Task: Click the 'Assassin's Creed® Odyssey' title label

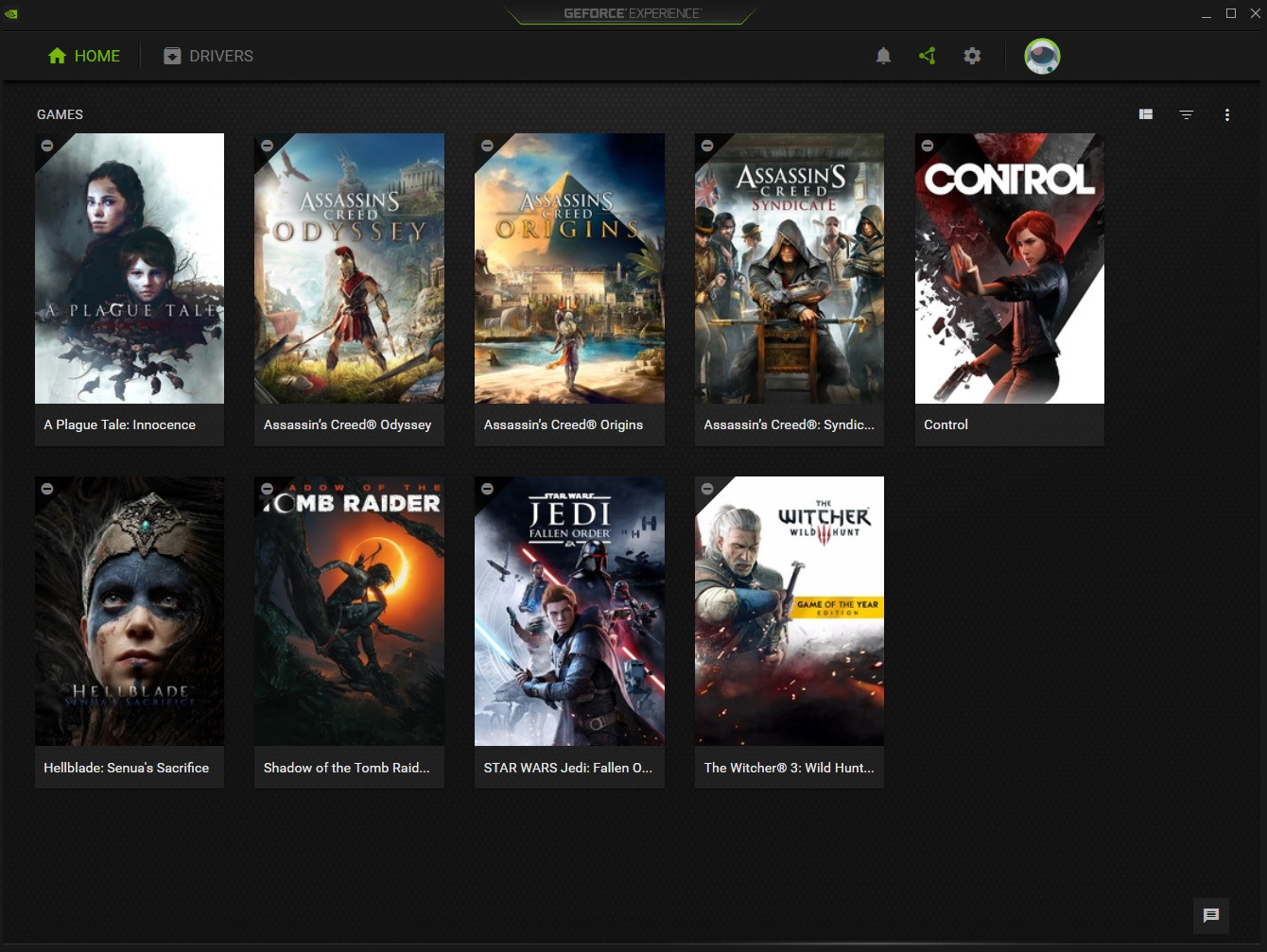Action: [347, 424]
